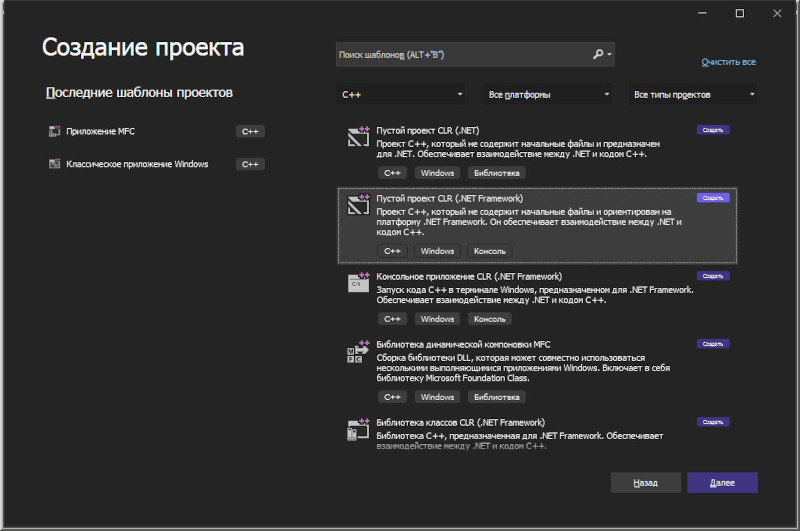Click C++ tag next to Классическое приложение Windows
This screenshot has height=531, width=800.
[x=250, y=164]
